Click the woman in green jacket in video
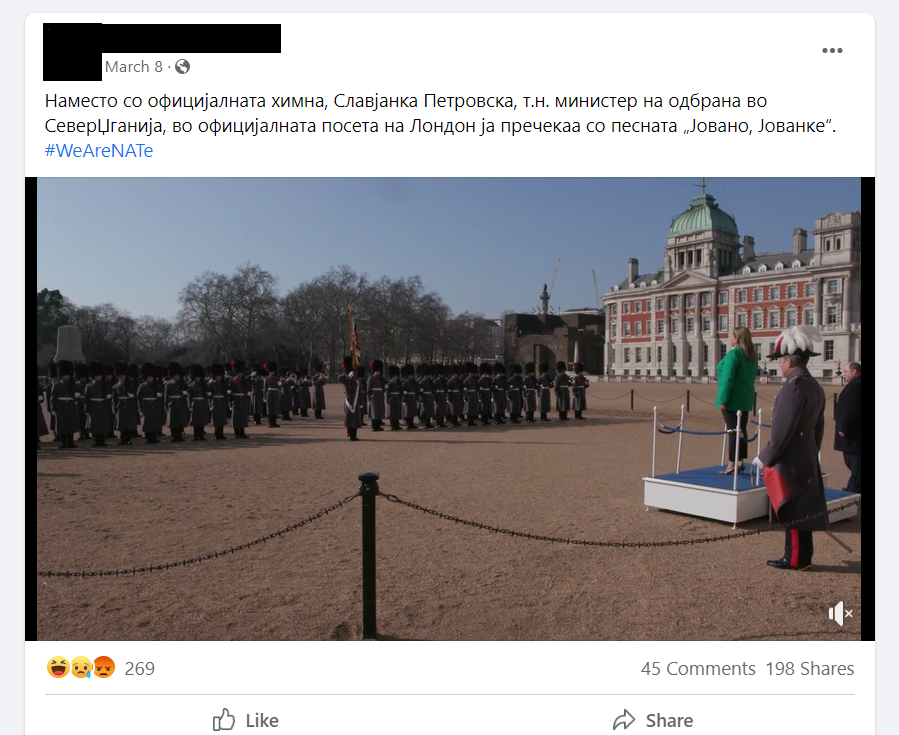This screenshot has height=735, width=899. pos(735,400)
